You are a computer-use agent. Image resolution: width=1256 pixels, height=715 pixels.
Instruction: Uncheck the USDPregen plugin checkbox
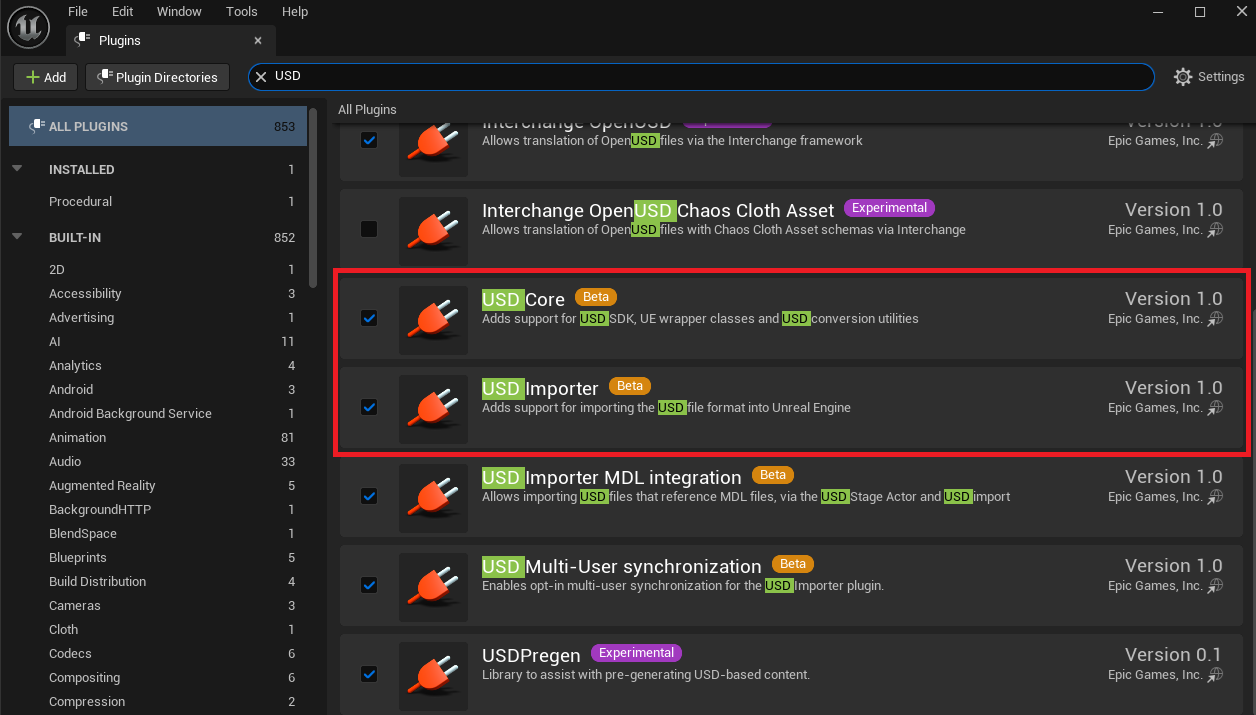click(369, 674)
